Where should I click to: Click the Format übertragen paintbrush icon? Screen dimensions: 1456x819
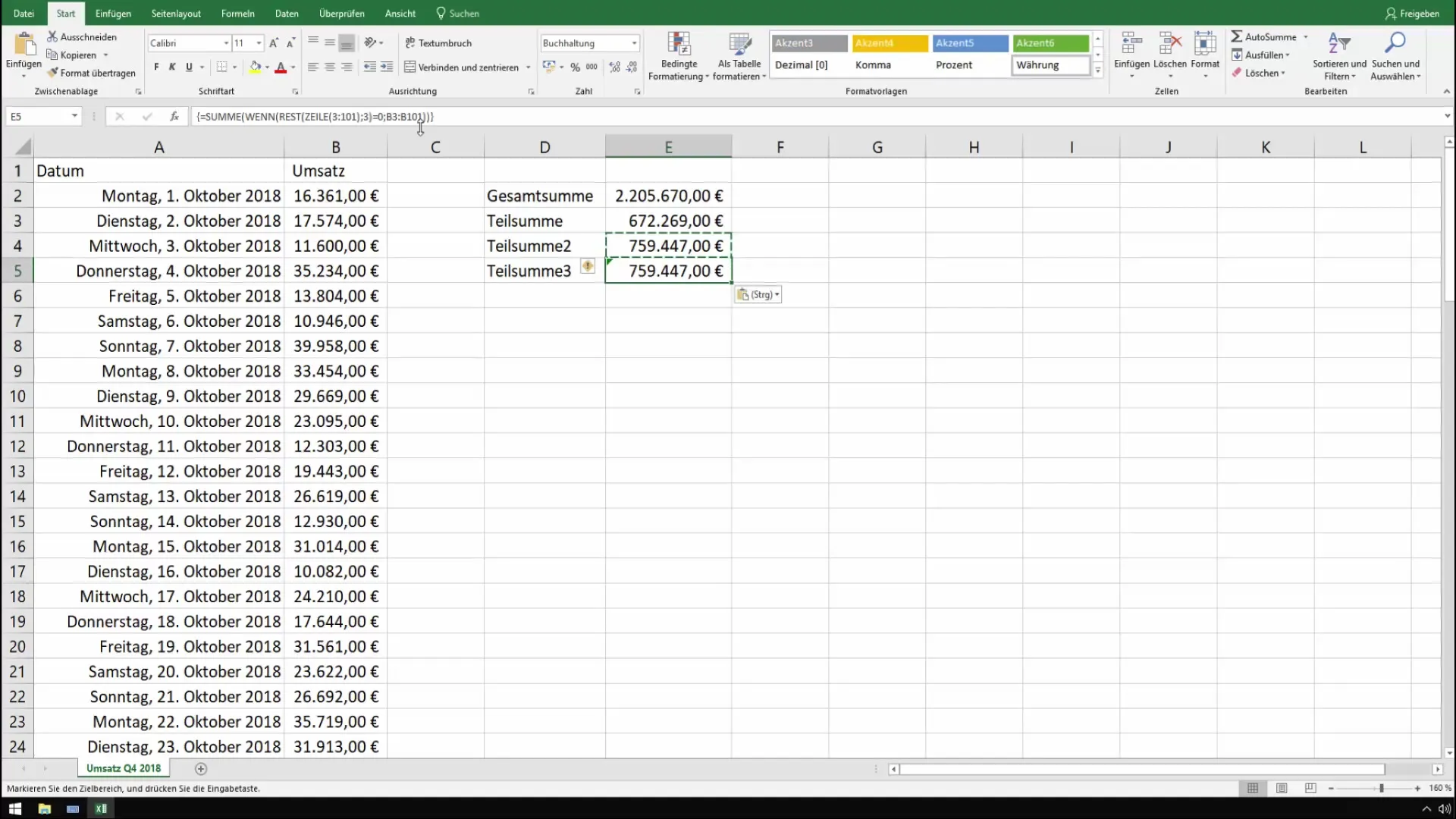click(52, 73)
